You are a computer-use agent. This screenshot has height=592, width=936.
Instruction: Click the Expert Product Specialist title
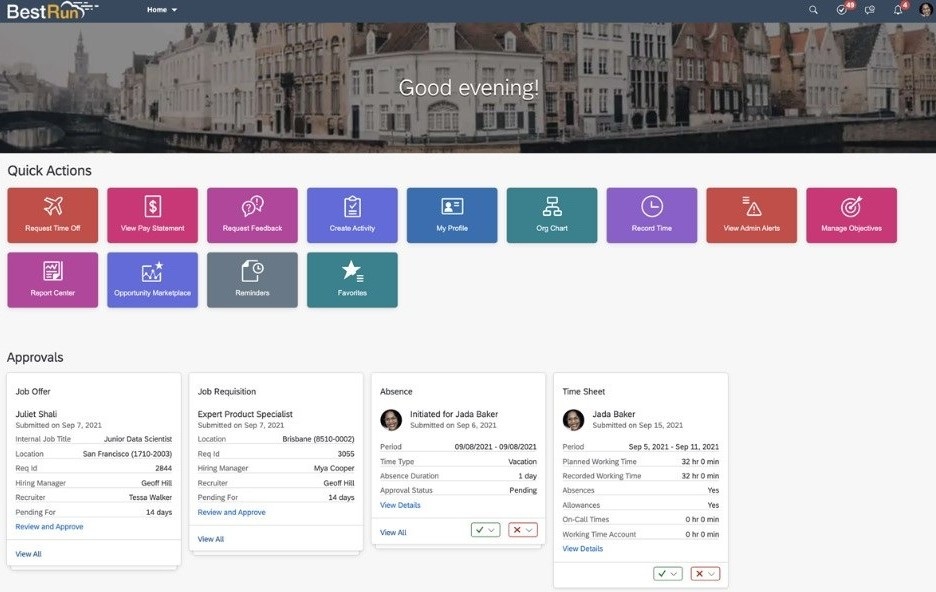pos(245,414)
